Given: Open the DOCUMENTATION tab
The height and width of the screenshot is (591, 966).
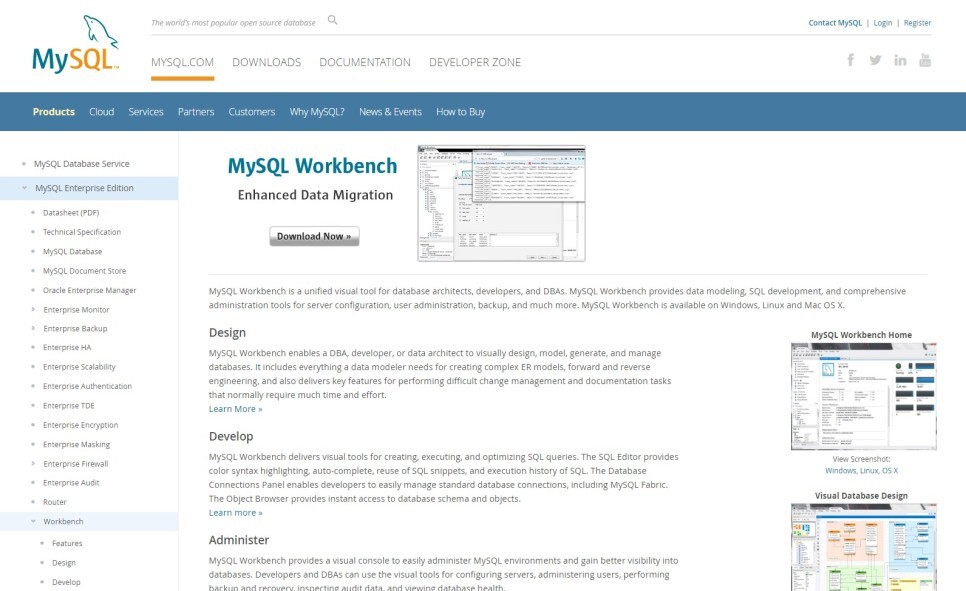Looking at the screenshot, I should (x=365, y=62).
